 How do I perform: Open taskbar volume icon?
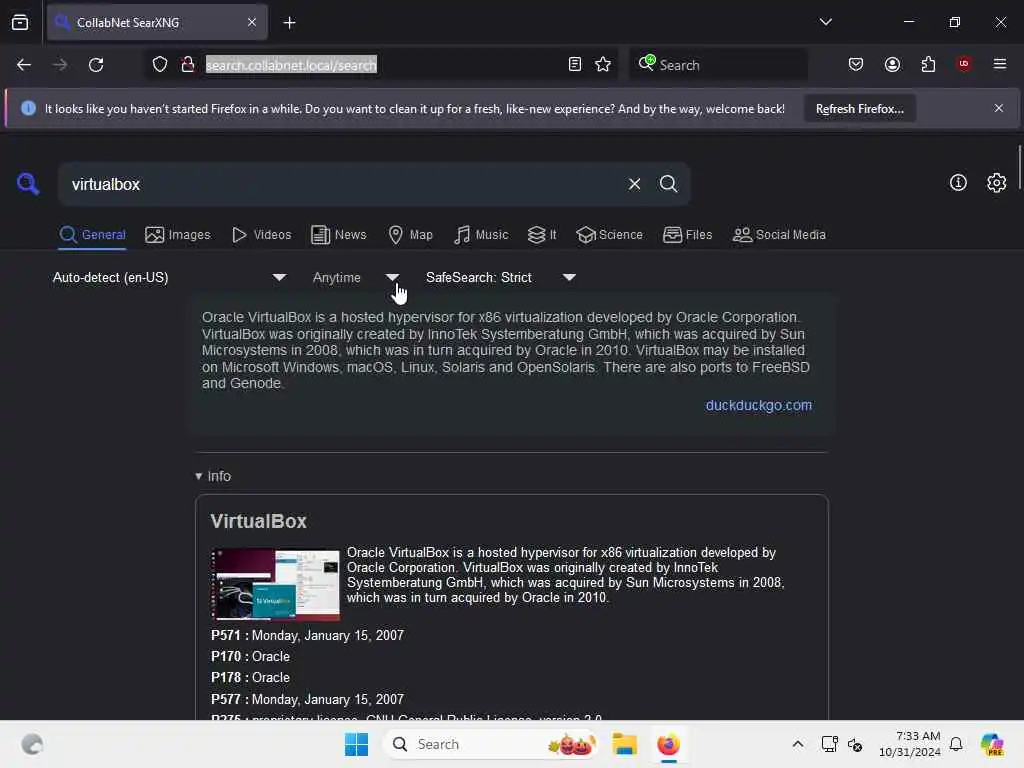point(855,744)
